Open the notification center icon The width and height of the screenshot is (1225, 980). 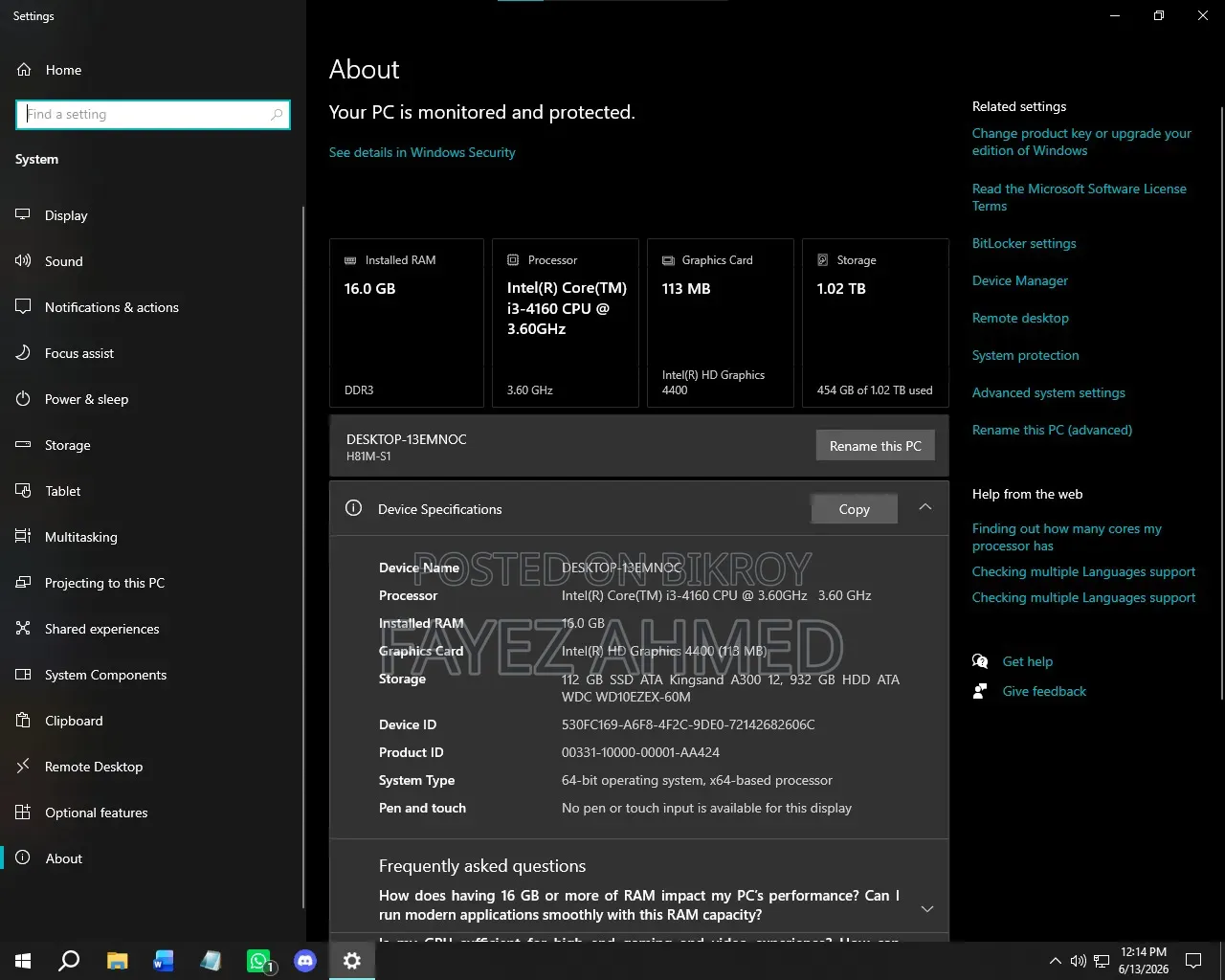[1193, 961]
